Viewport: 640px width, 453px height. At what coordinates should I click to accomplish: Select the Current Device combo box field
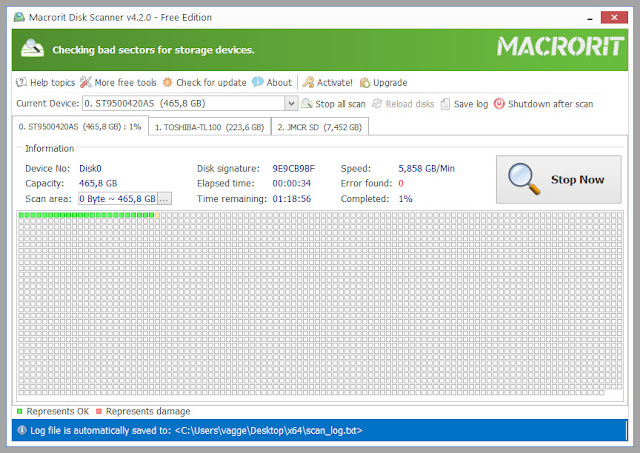click(189, 104)
